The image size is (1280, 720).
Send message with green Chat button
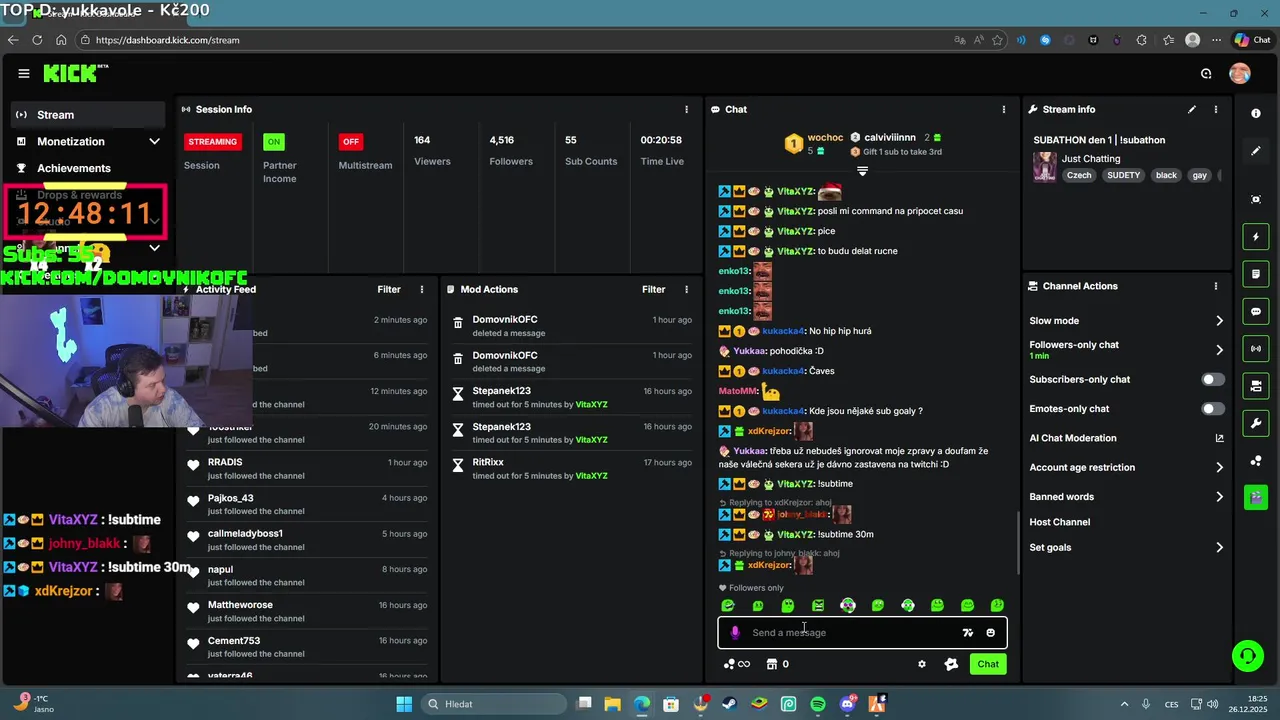(988, 664)
